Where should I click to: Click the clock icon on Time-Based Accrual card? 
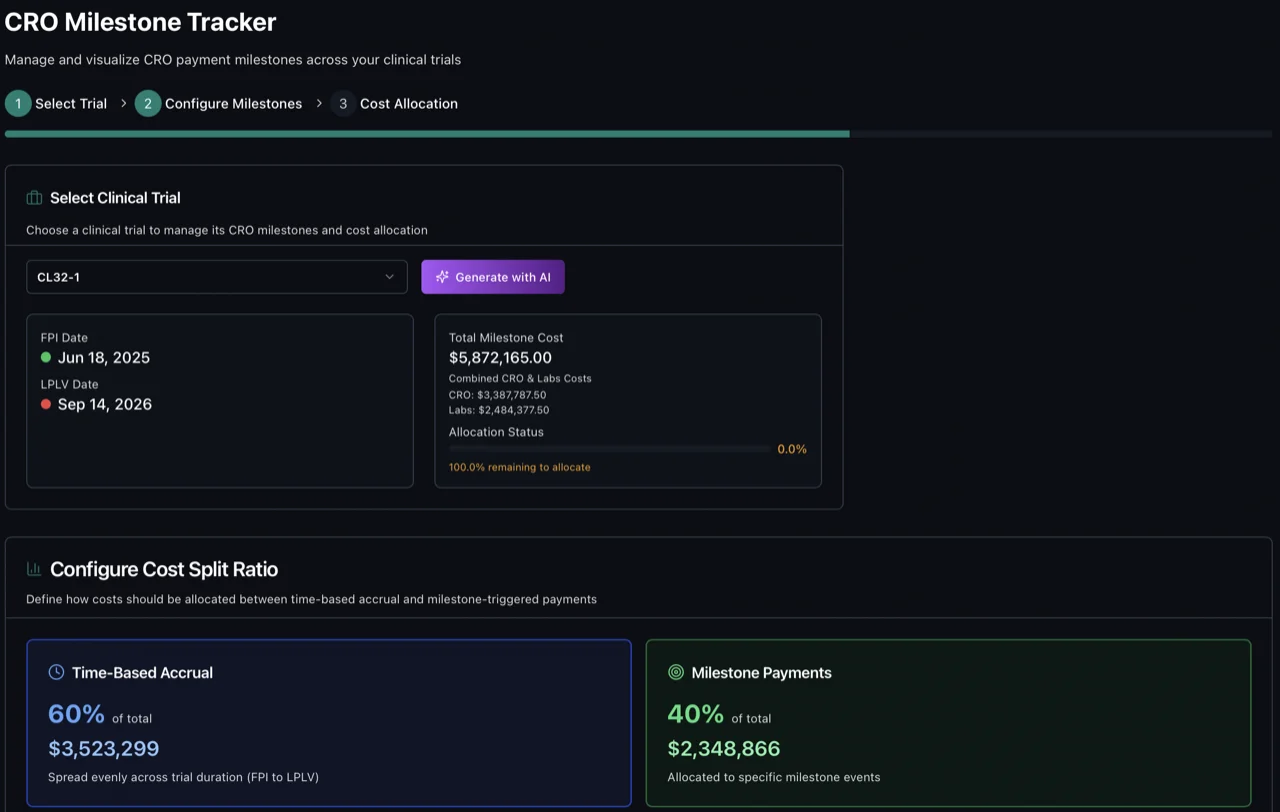click(55, 672)
